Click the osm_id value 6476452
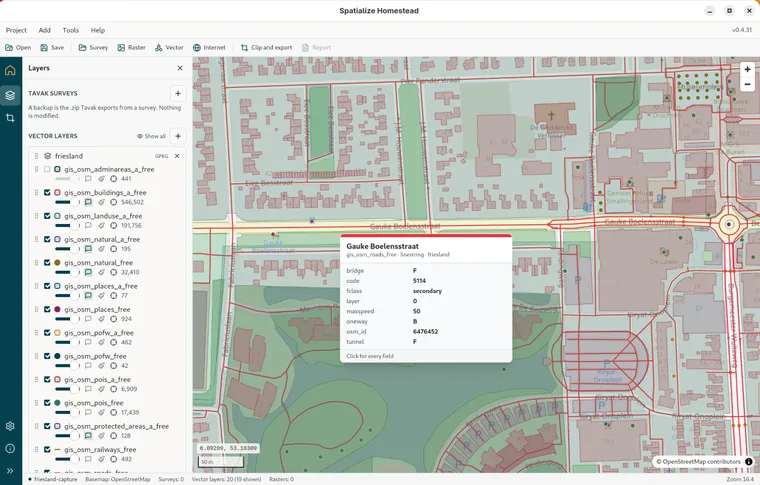This screenshot has width=760, height=485. (426, 331)
